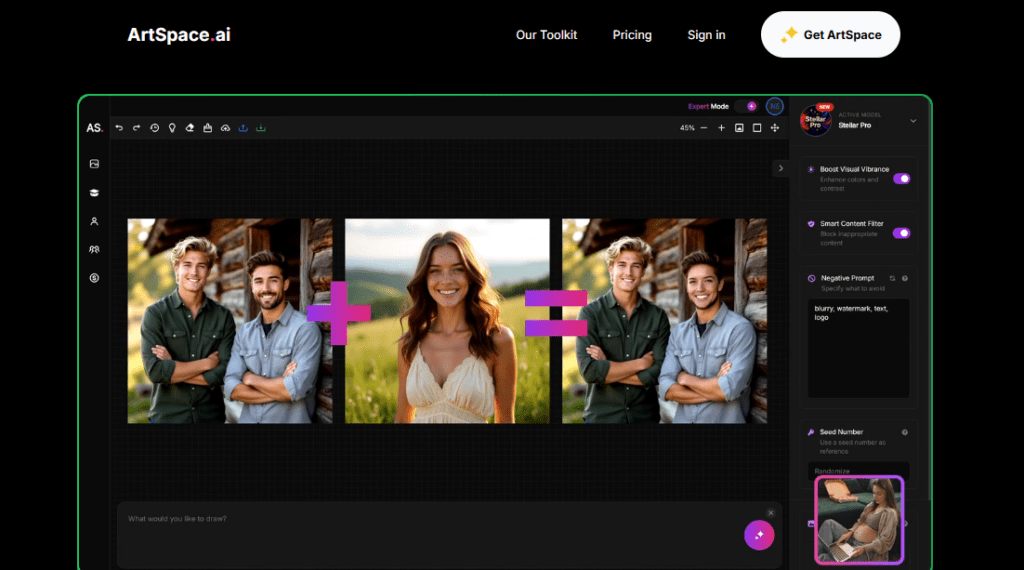Click the image fit icon beside zoom

tap(739, 128)
